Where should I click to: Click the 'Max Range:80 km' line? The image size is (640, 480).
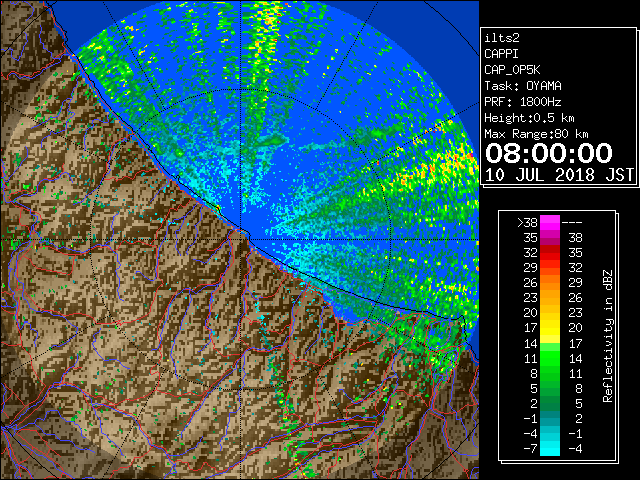[536, 134]
